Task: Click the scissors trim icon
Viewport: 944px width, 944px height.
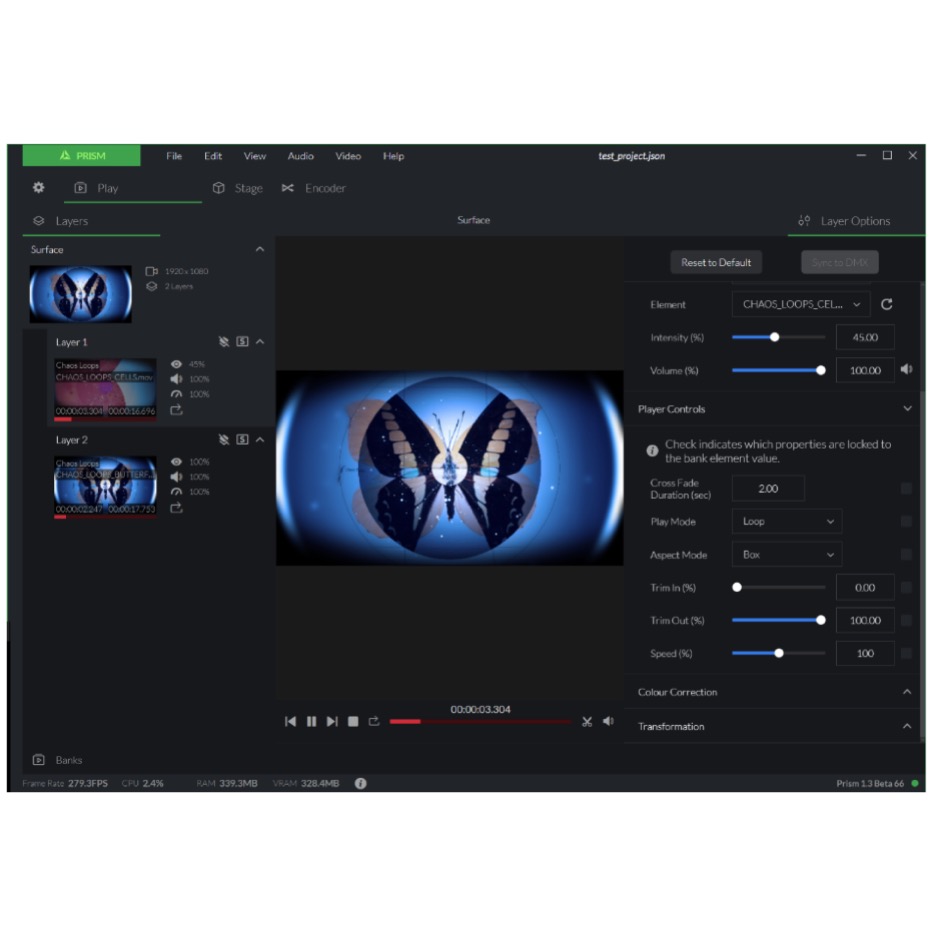Action: coord(587,722)
